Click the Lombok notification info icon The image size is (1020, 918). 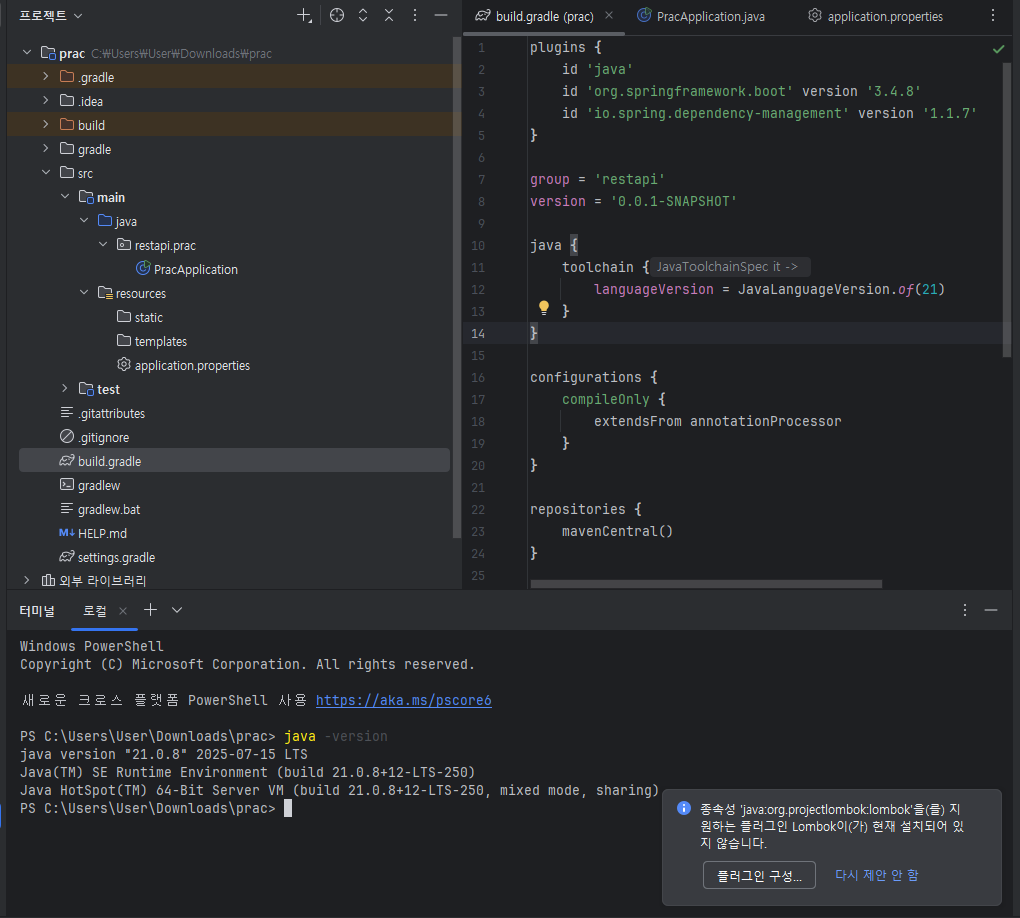tap(684, 808)
